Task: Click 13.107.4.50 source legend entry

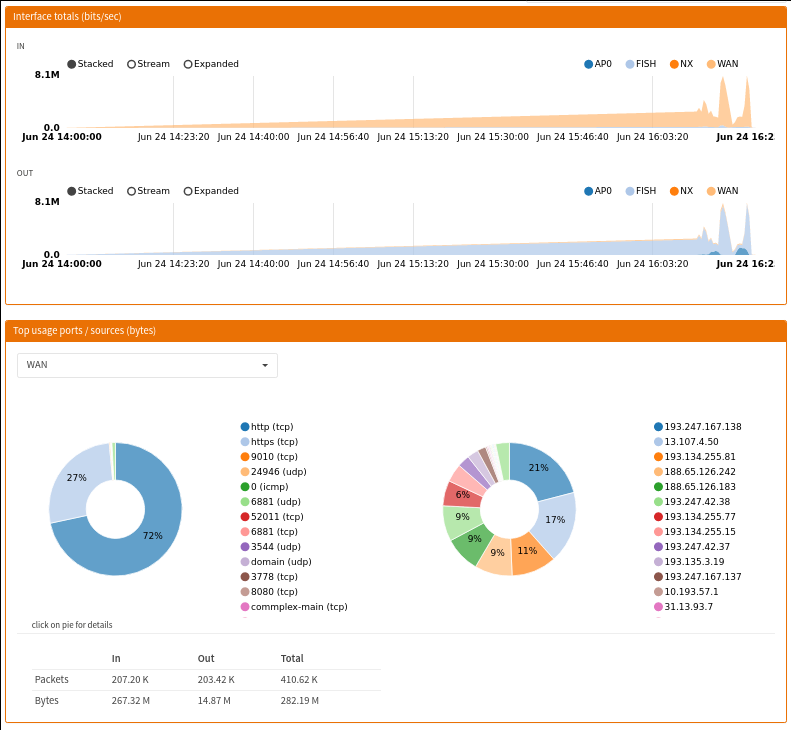Action: coord(686,442)
